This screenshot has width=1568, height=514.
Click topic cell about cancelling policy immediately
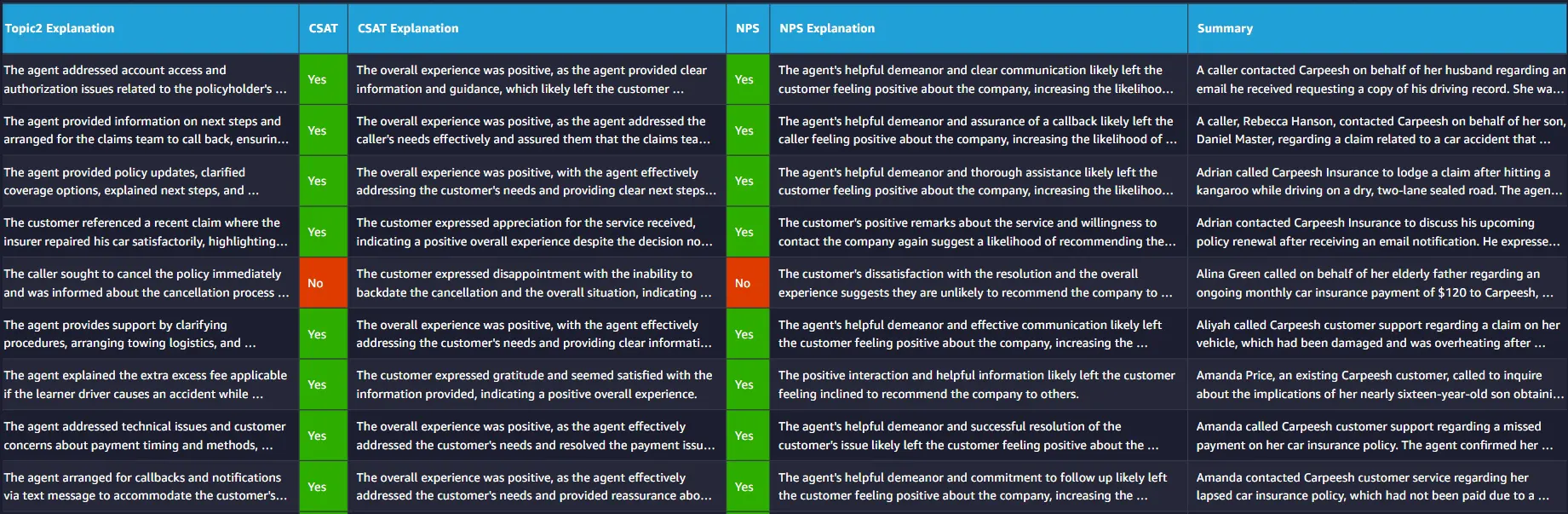[x=149, y=283]
